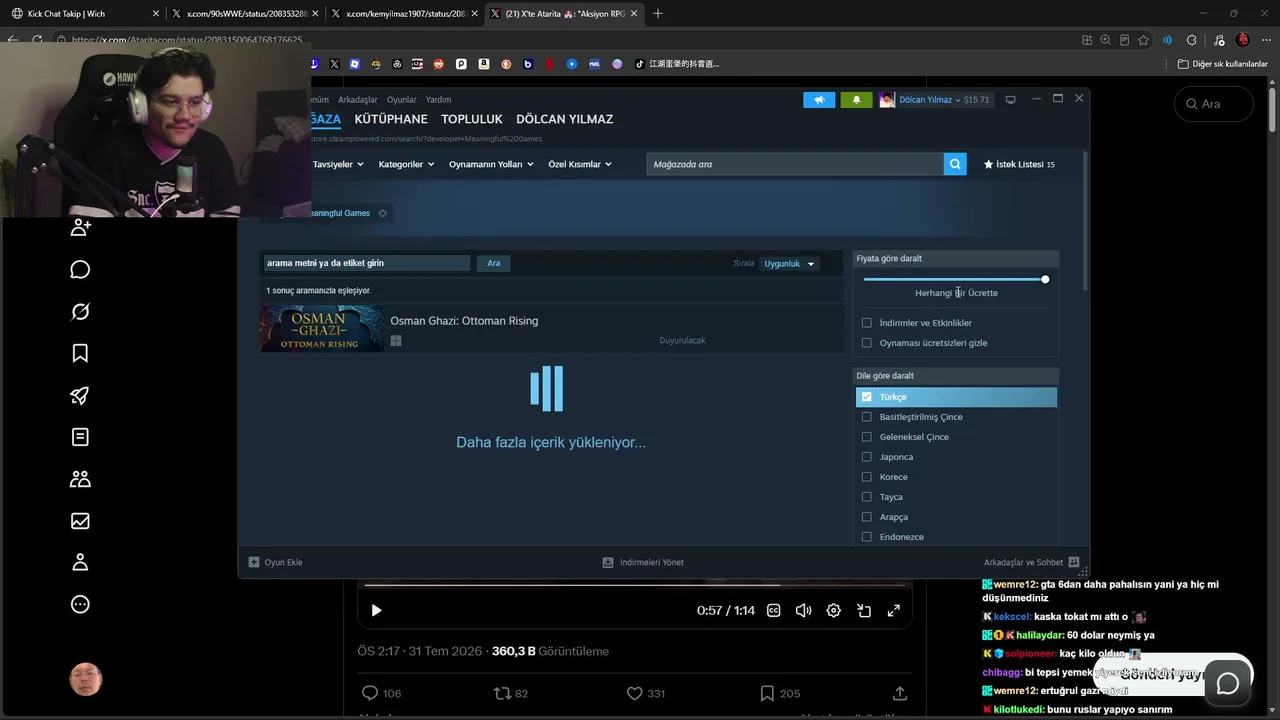Screen dimensions: 1280x720
Task: Open video settings gear
Action: point(833,611)
